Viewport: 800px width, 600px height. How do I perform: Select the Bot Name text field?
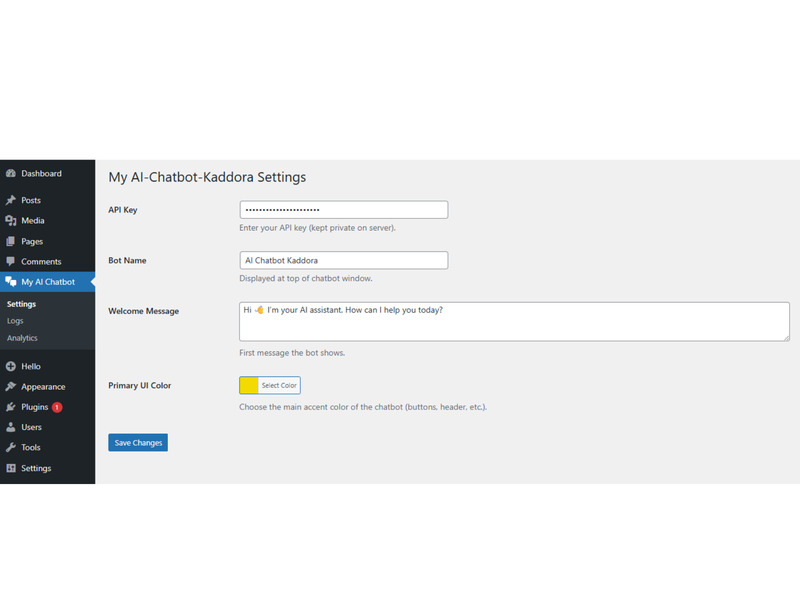(x=343, y=260)
